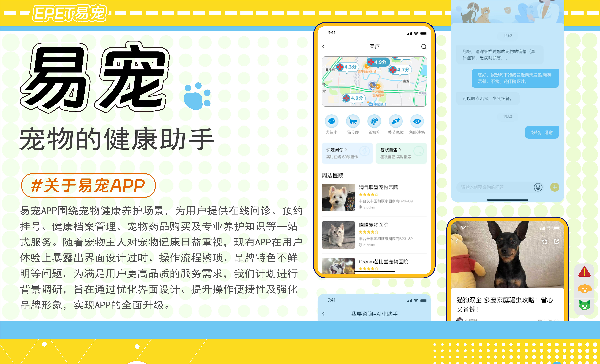This screenshot has width=600, height=364.
Task: Tap the share icon on the dog photo
Action: [557, 241]
